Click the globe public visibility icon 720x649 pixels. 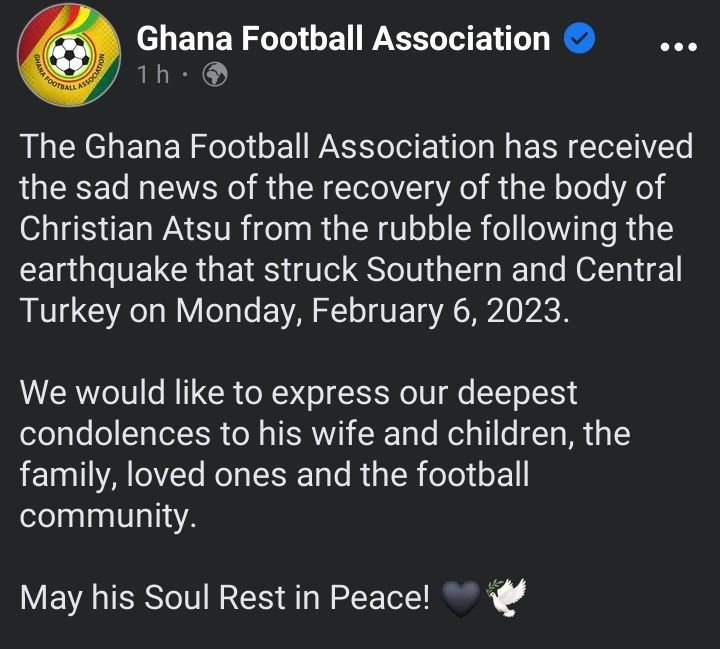pyautogui.click(x=215, y=76)
